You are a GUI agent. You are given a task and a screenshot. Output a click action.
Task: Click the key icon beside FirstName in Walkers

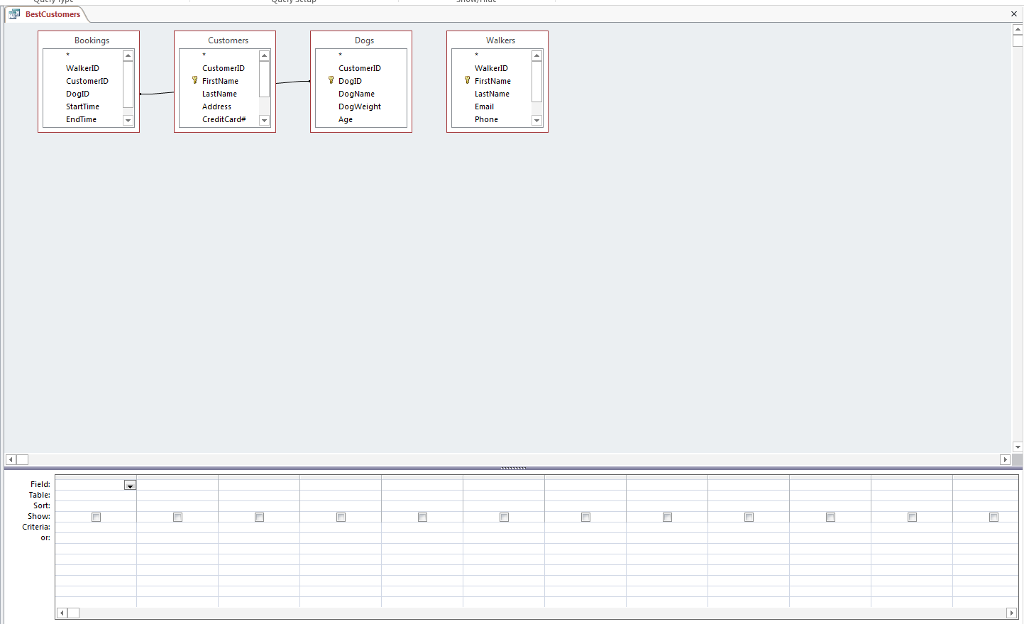pyautogui.click(x=468, y=81)
